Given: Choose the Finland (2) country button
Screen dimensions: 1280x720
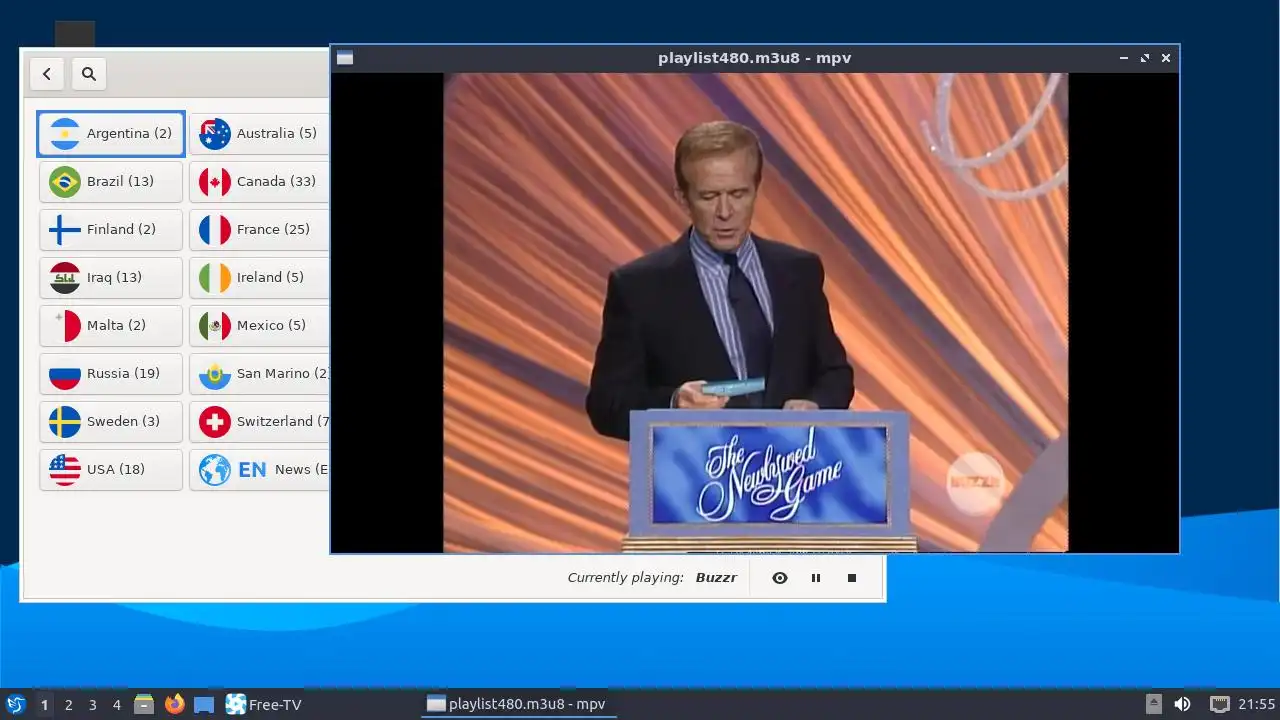Looking at the screenshot, I should (x=111, y=229).
